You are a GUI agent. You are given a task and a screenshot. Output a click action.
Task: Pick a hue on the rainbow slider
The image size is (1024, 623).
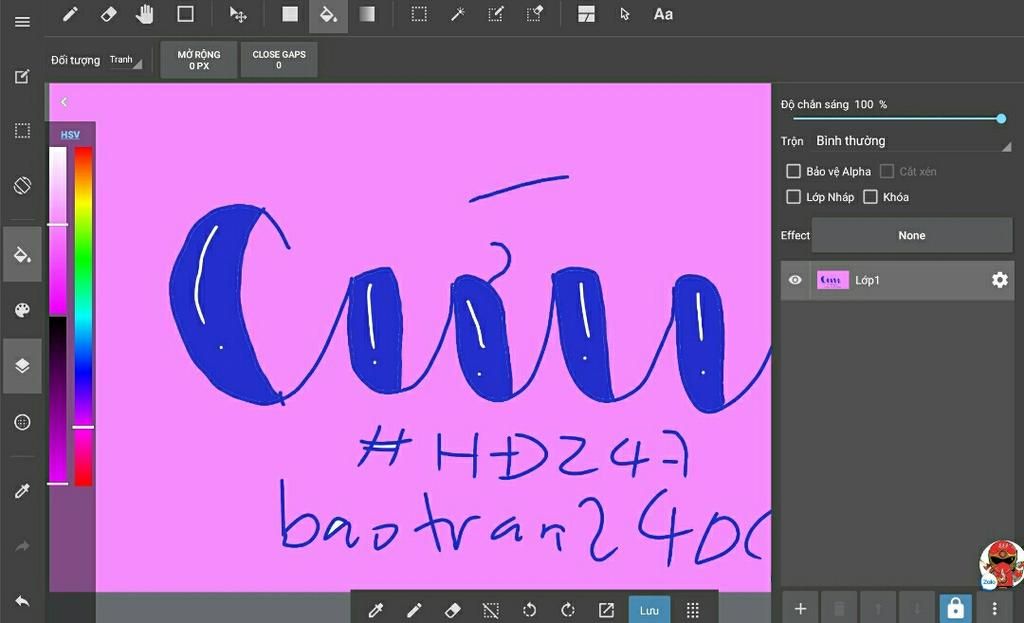(x=83, y=317)
